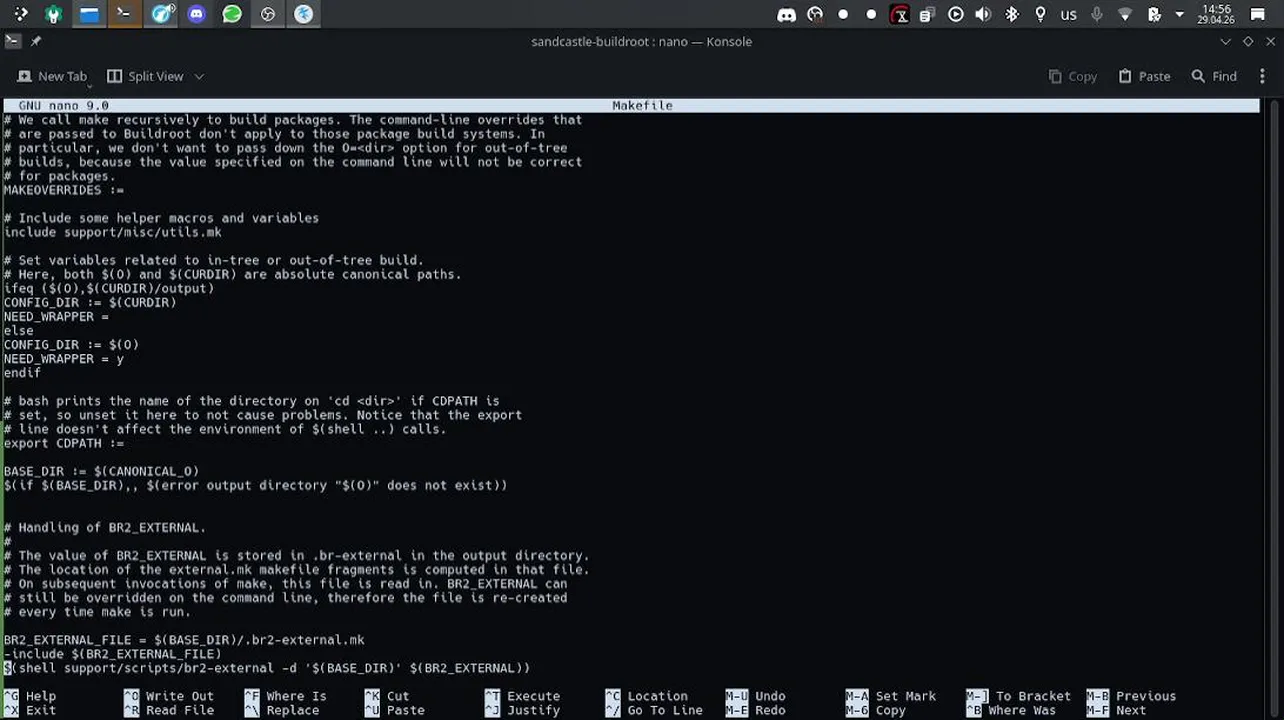This screenshot has height=720, width=1284.
Task: Click the OBS system tray icon
Action: coord(815,15)
